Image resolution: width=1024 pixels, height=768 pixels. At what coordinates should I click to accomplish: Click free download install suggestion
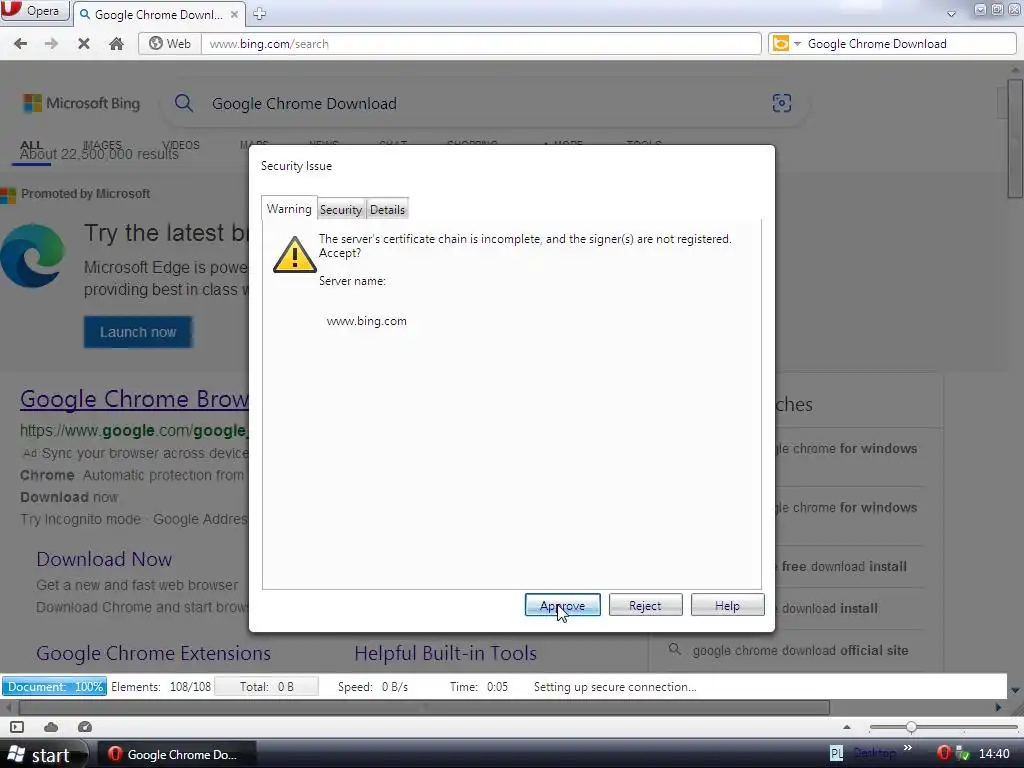point(844,566)
